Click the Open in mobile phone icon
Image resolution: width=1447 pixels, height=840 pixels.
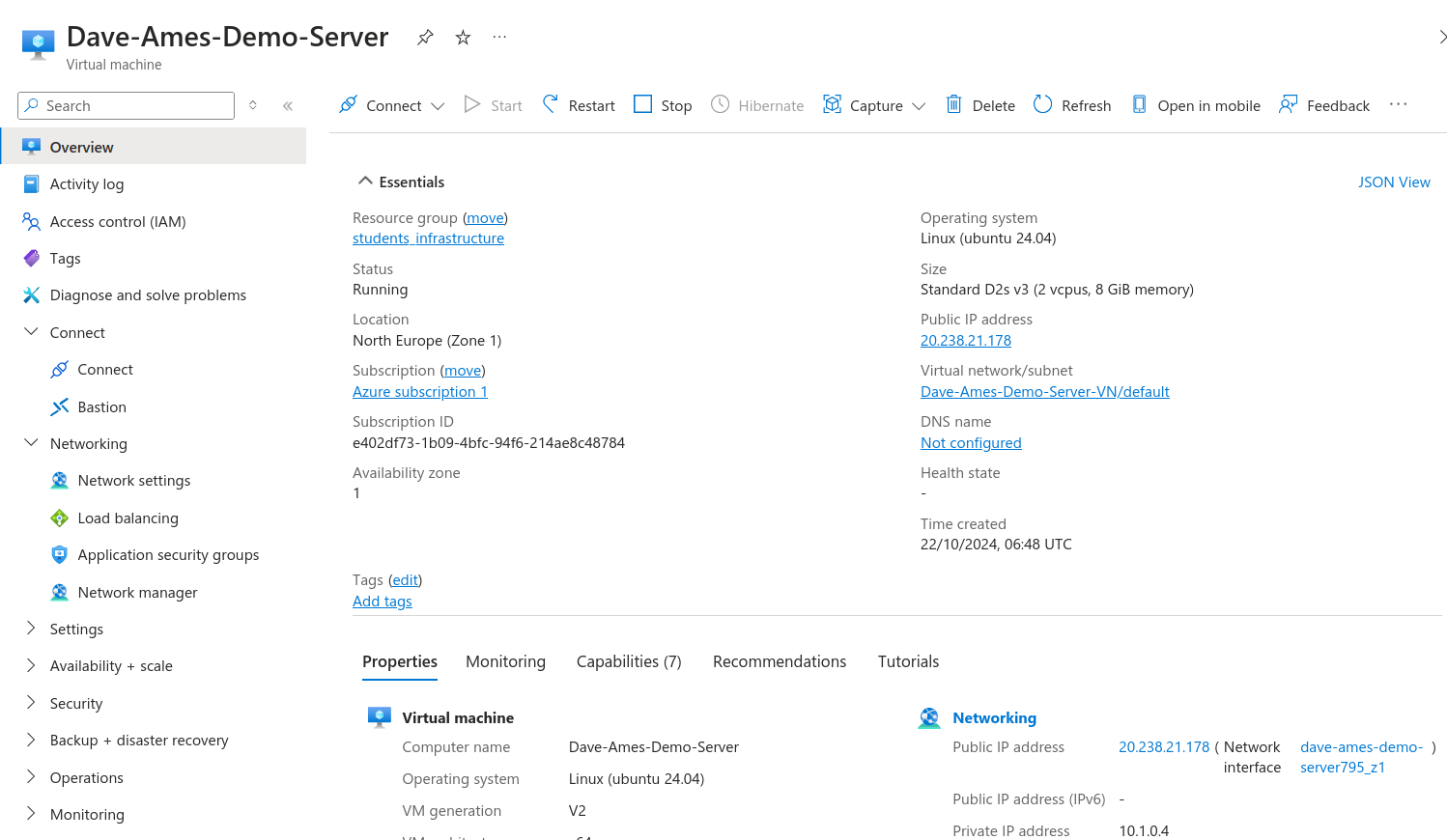[x=1140, y=104]
